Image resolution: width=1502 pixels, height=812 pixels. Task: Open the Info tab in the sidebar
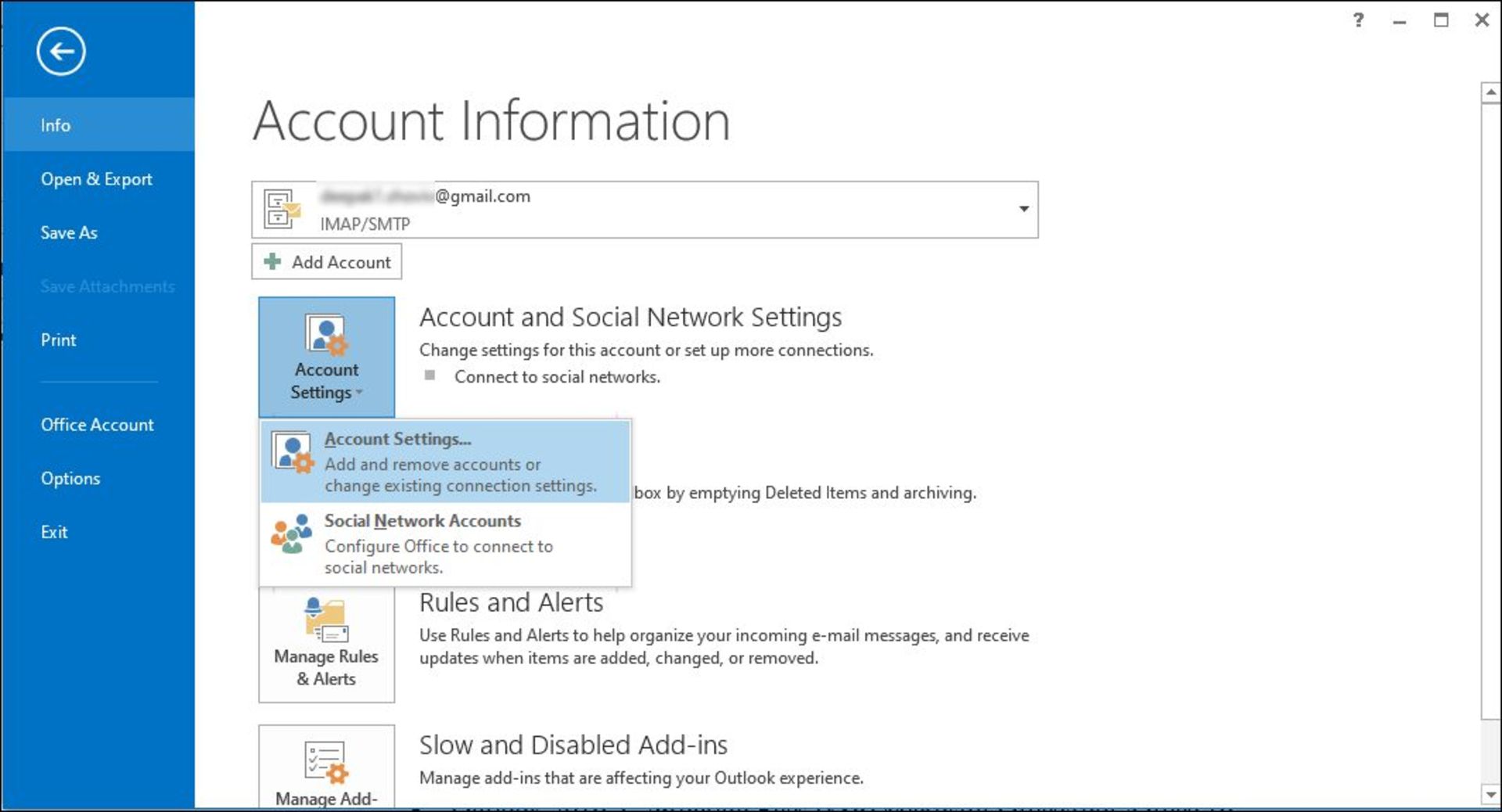(98, 125)
